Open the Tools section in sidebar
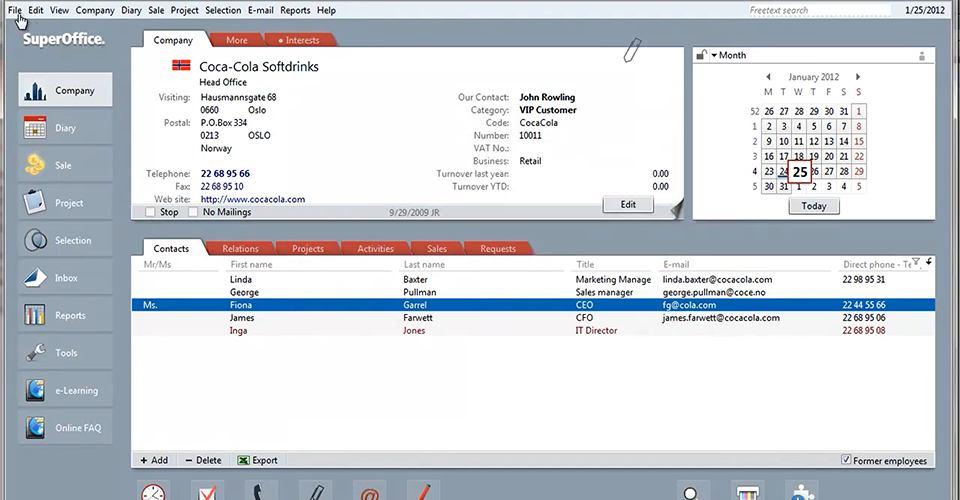The height and width of the screenshot is (500, 960). 65,353
